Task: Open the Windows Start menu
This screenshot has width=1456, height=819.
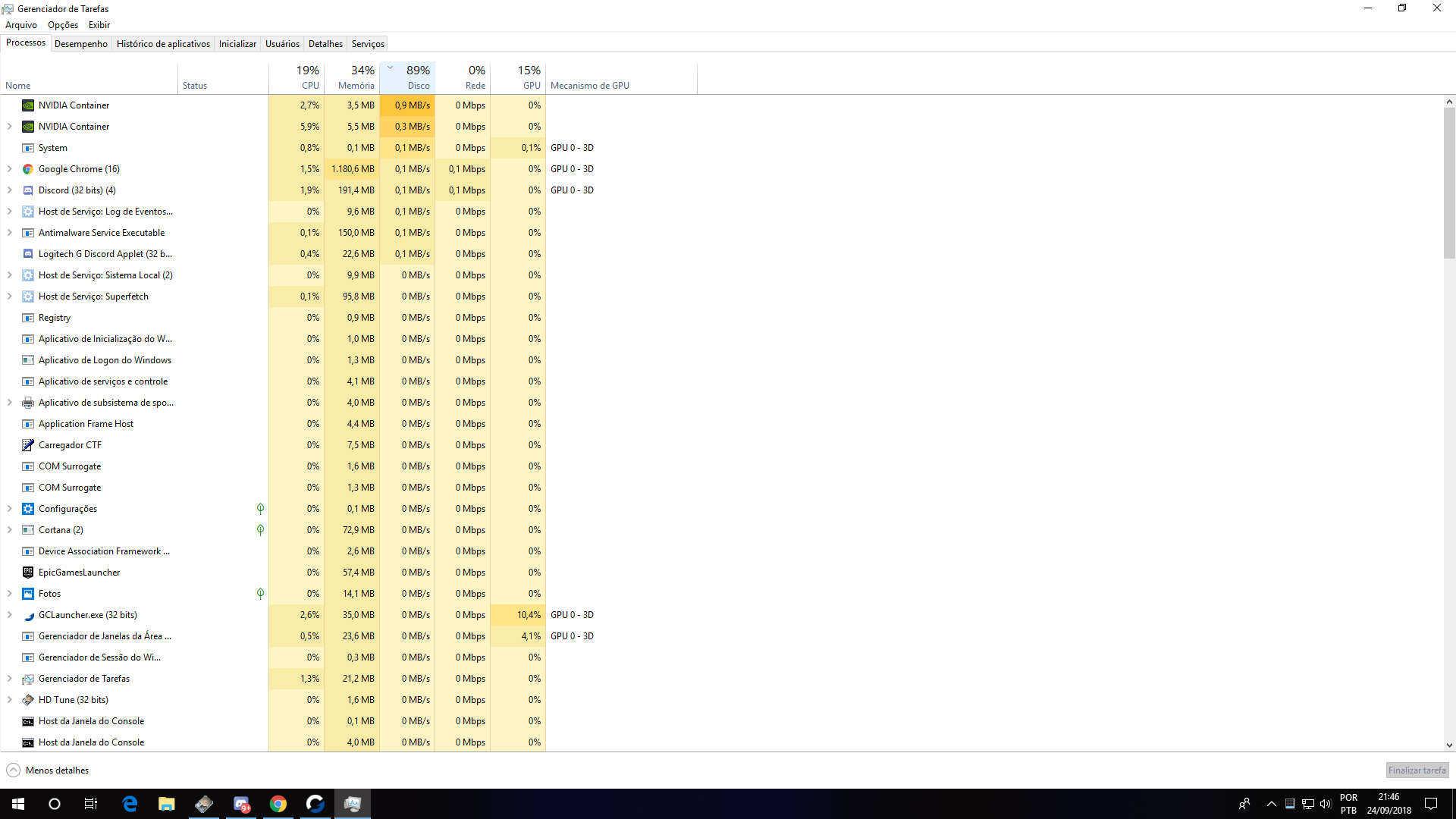Action: pyautogui.click(x=18, y=804)
